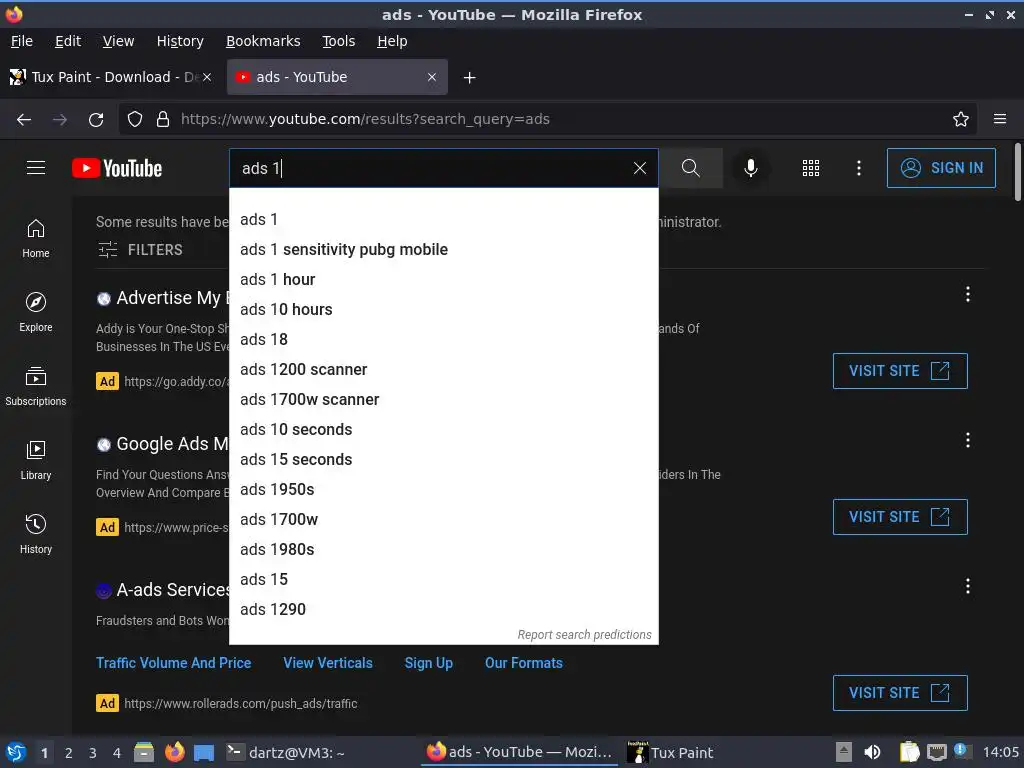Open options for Advertise My ad
Screen dimensions: 1024x768
967,295
